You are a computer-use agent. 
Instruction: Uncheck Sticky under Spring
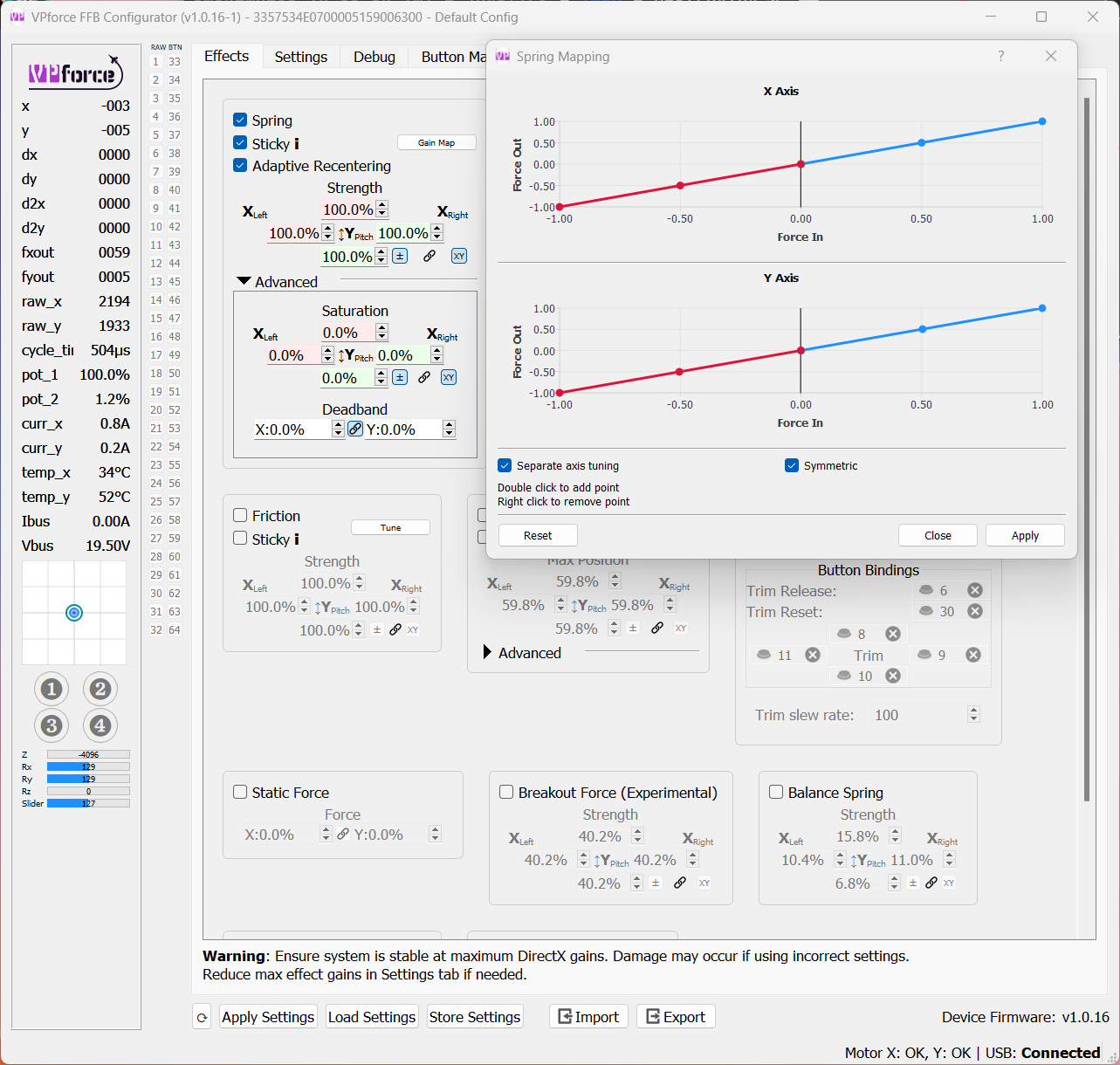pyautogui.click(x=240, y=143)
